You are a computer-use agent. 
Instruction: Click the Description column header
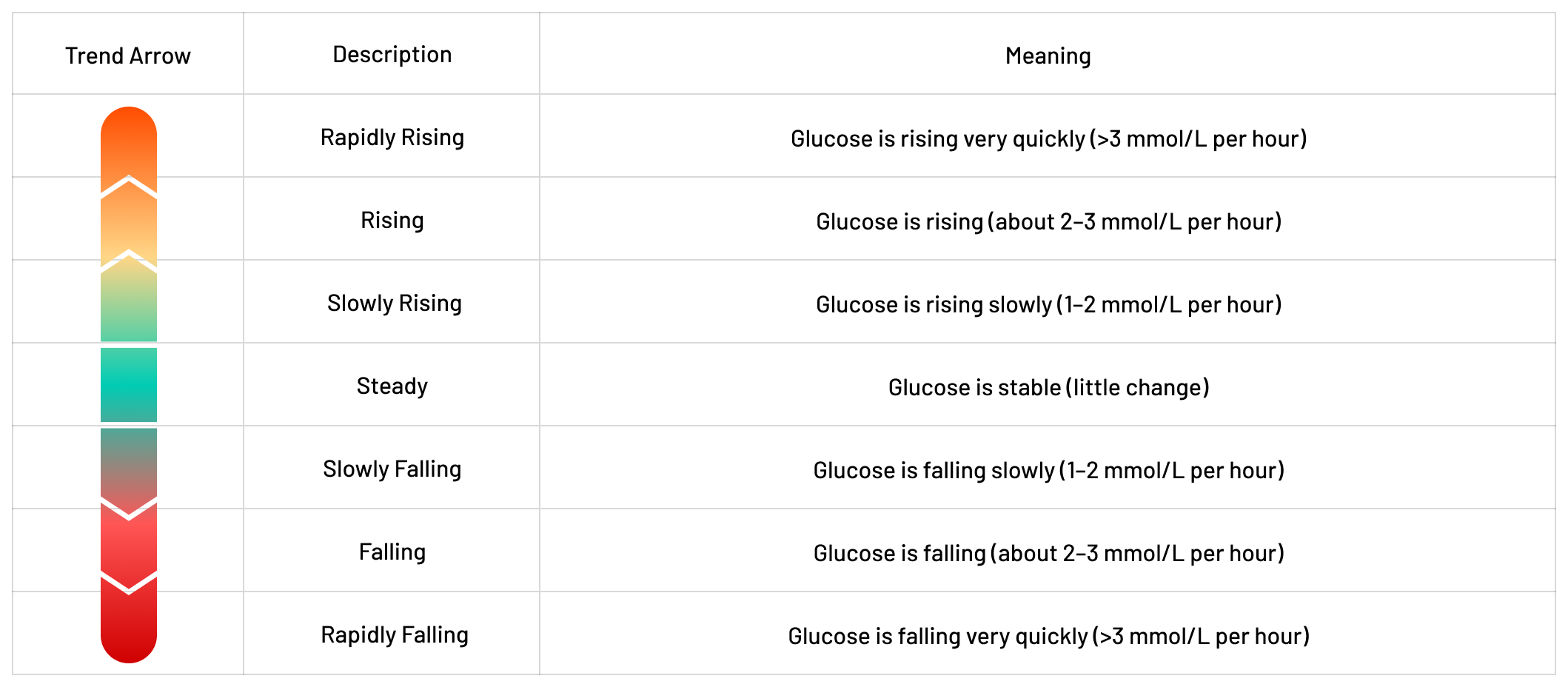392,55
